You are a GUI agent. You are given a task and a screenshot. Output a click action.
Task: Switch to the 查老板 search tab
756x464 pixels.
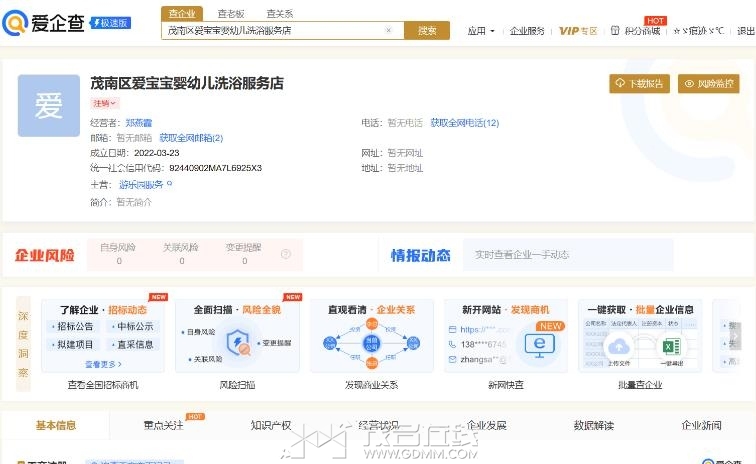(230, 14)
